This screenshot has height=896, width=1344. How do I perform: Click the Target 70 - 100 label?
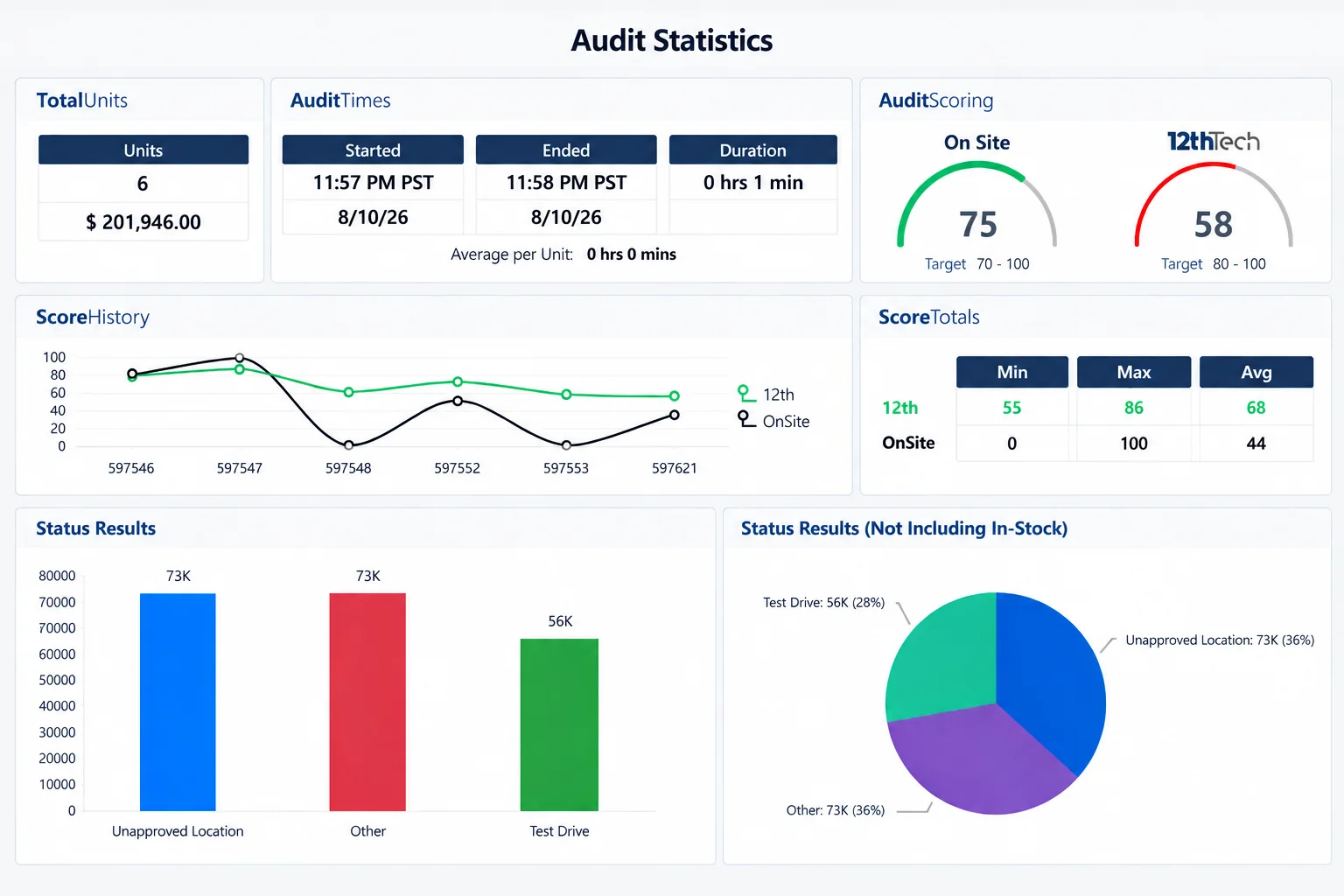click(x=977, y=264)
